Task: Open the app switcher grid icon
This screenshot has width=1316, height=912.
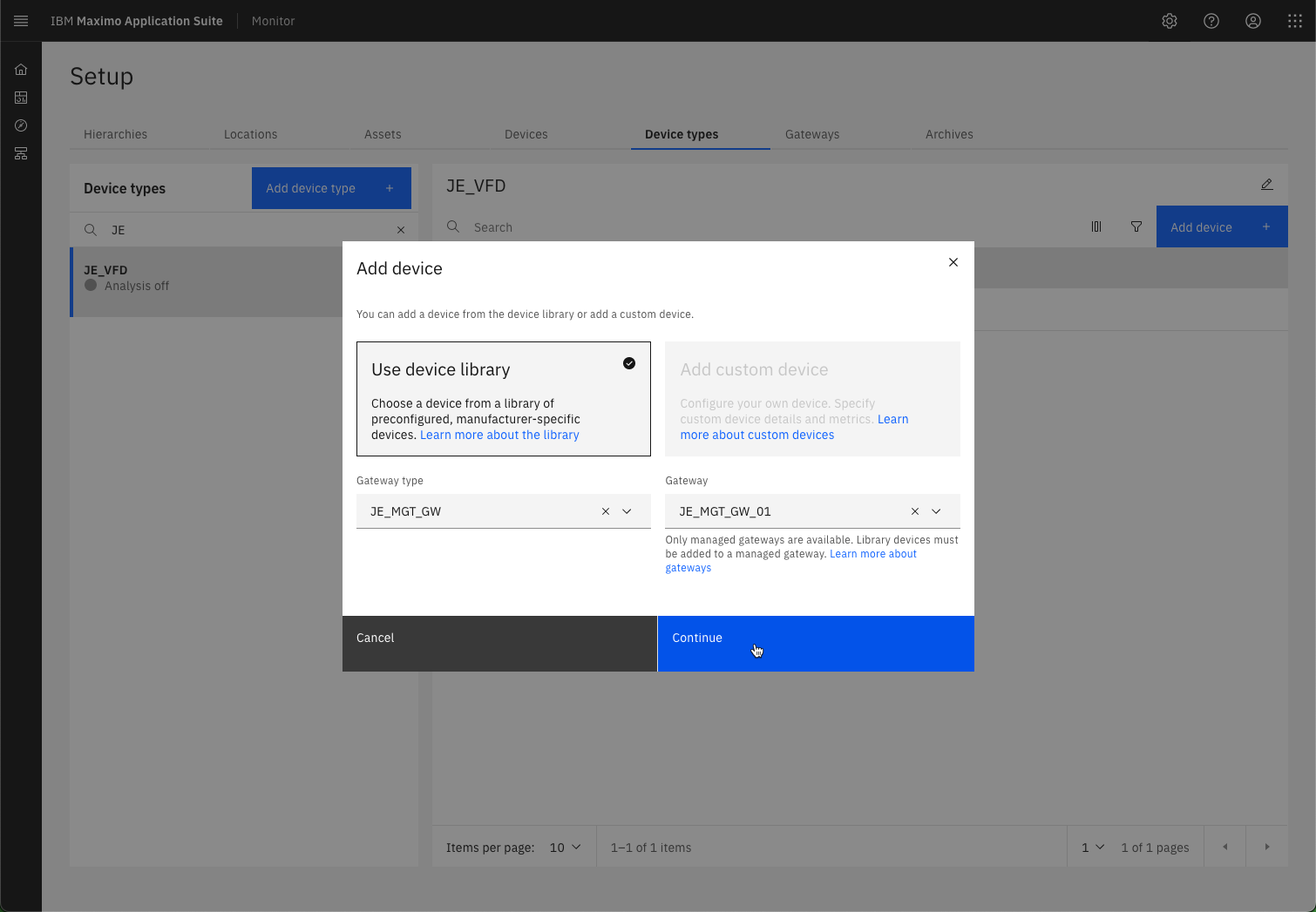Action: (1295, 21)
